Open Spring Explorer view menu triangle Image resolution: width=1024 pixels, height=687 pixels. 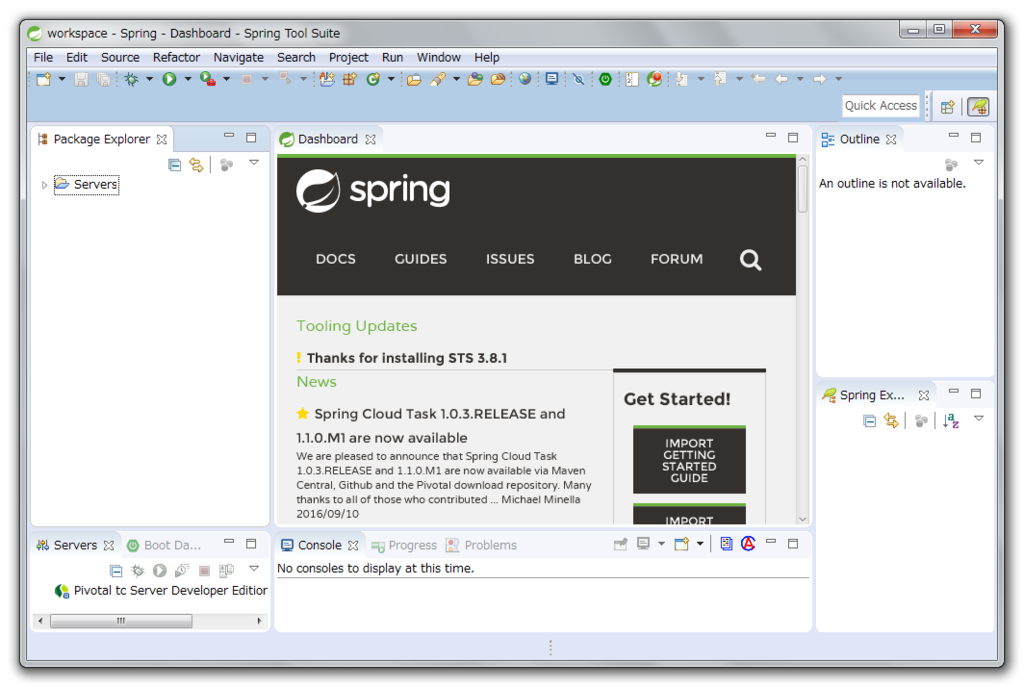tap(978, 418)
